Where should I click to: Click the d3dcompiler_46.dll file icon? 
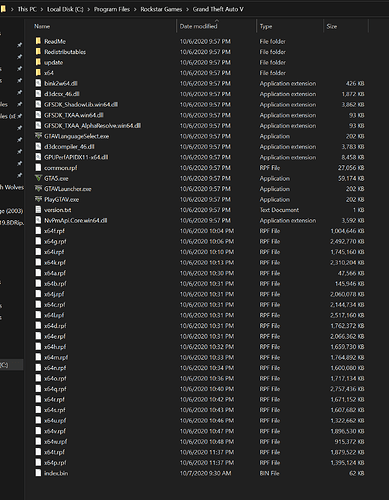click(38, 147)
